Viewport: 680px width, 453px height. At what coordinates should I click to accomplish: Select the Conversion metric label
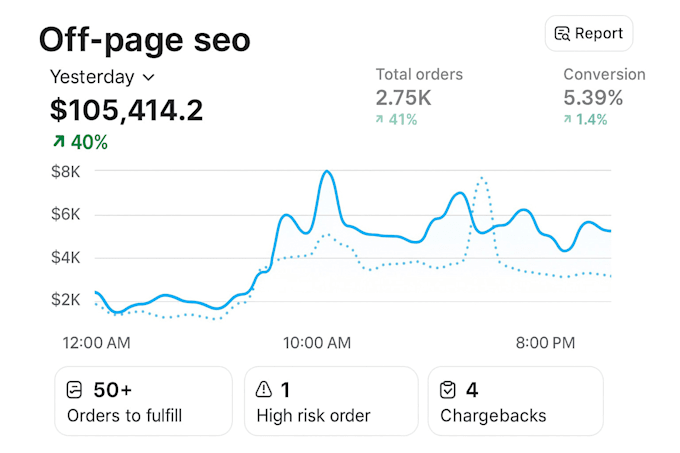(604, 75)
